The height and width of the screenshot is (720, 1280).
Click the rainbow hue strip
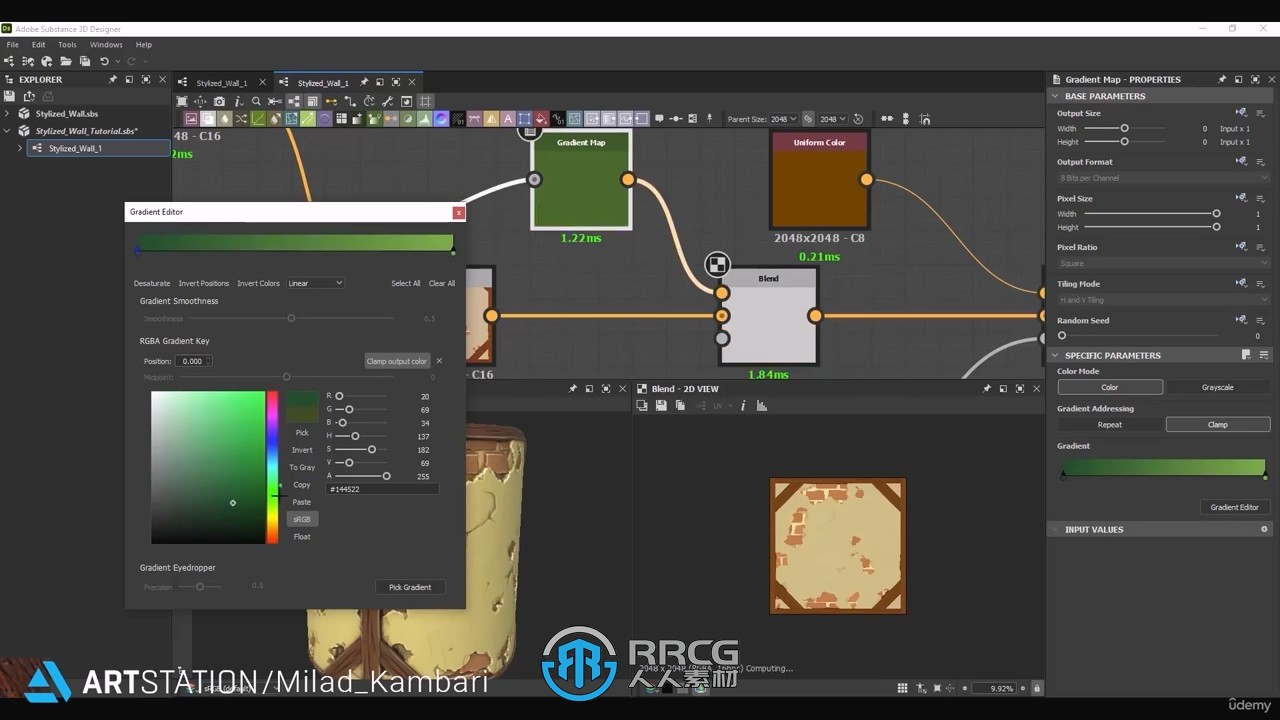(x=272, y=467)
